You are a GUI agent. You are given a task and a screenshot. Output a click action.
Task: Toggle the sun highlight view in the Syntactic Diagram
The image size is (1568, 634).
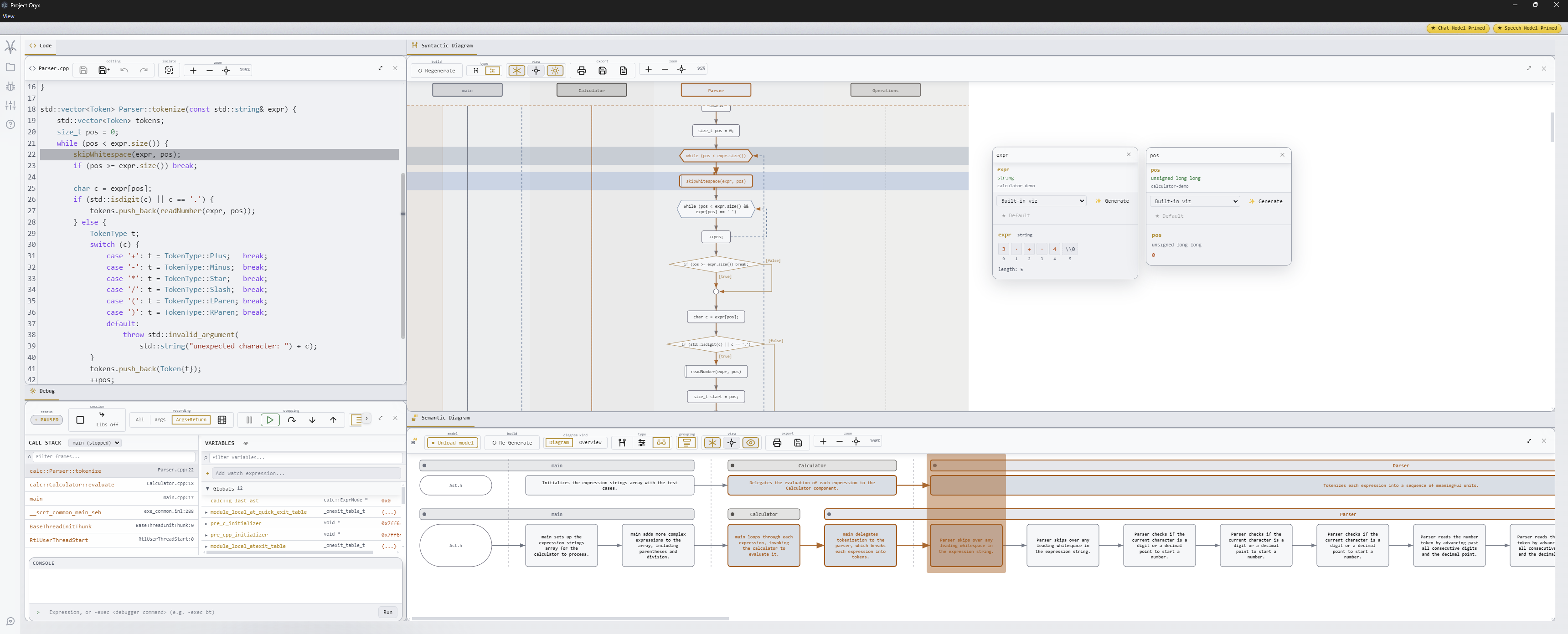coord(555,71)
